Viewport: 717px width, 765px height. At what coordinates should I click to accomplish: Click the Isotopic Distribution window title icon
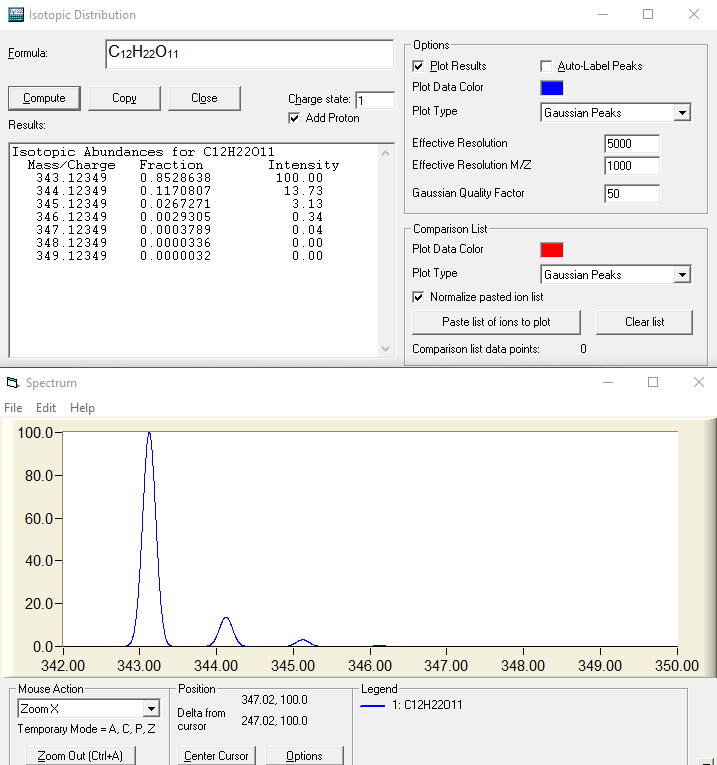point(16,15)
